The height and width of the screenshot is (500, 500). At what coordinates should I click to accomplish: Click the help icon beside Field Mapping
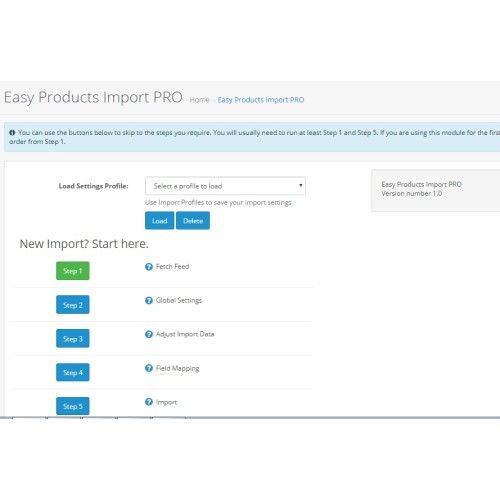pyautogui.click(x=149, y=368)
